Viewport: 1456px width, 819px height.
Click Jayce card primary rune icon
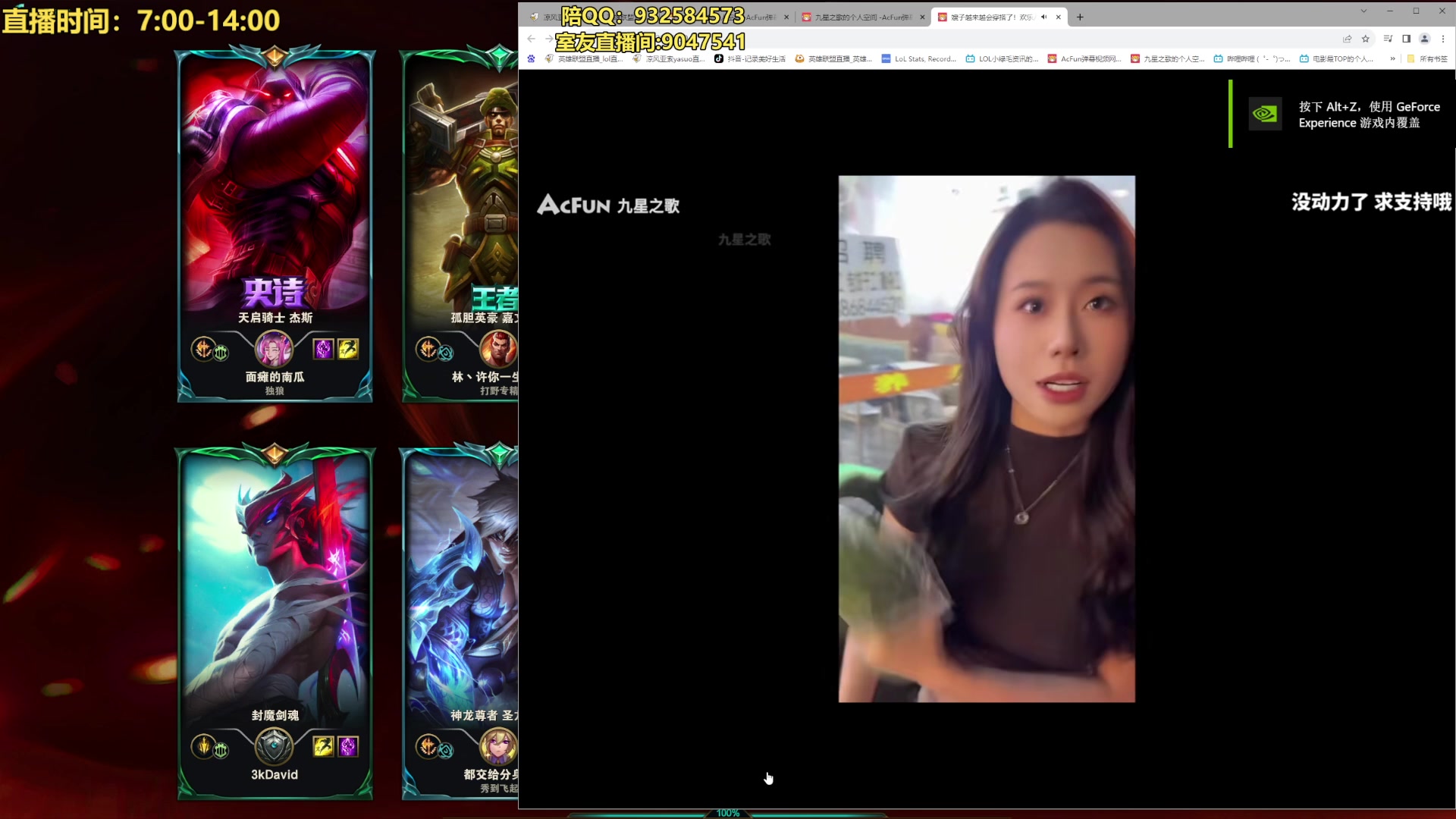pos(202,348)
